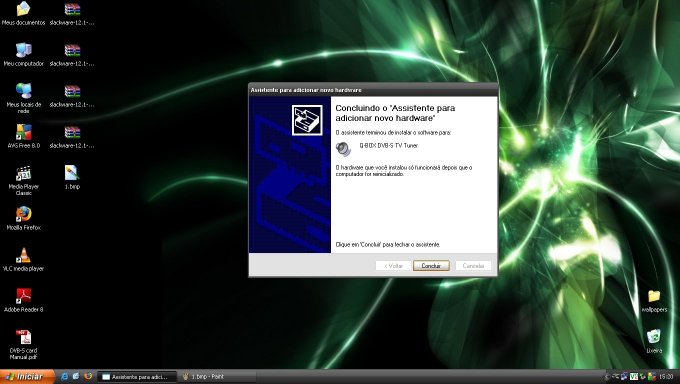Select Adobe Reader 8 desktop shortcut

coord(23,300)
